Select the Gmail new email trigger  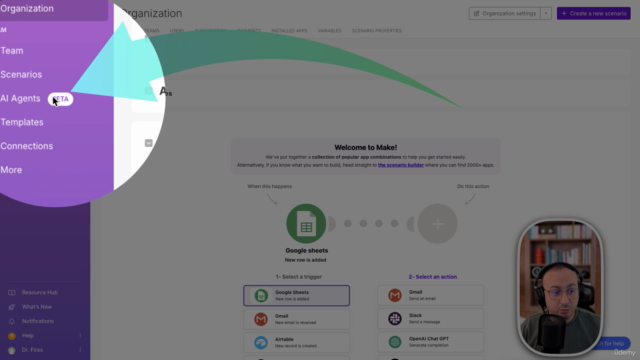(297, 319)
